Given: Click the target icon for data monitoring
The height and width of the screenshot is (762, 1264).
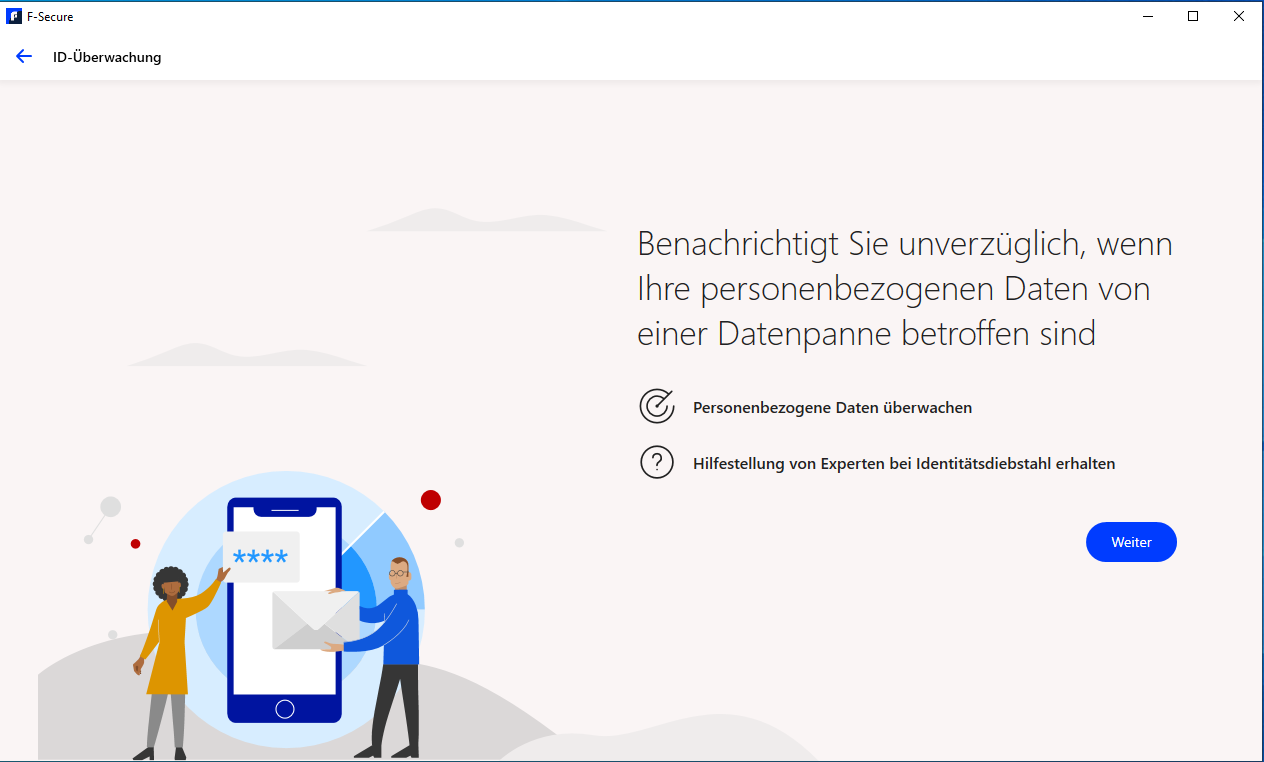Looking at the screenshot, I should [x=657, y=407].
